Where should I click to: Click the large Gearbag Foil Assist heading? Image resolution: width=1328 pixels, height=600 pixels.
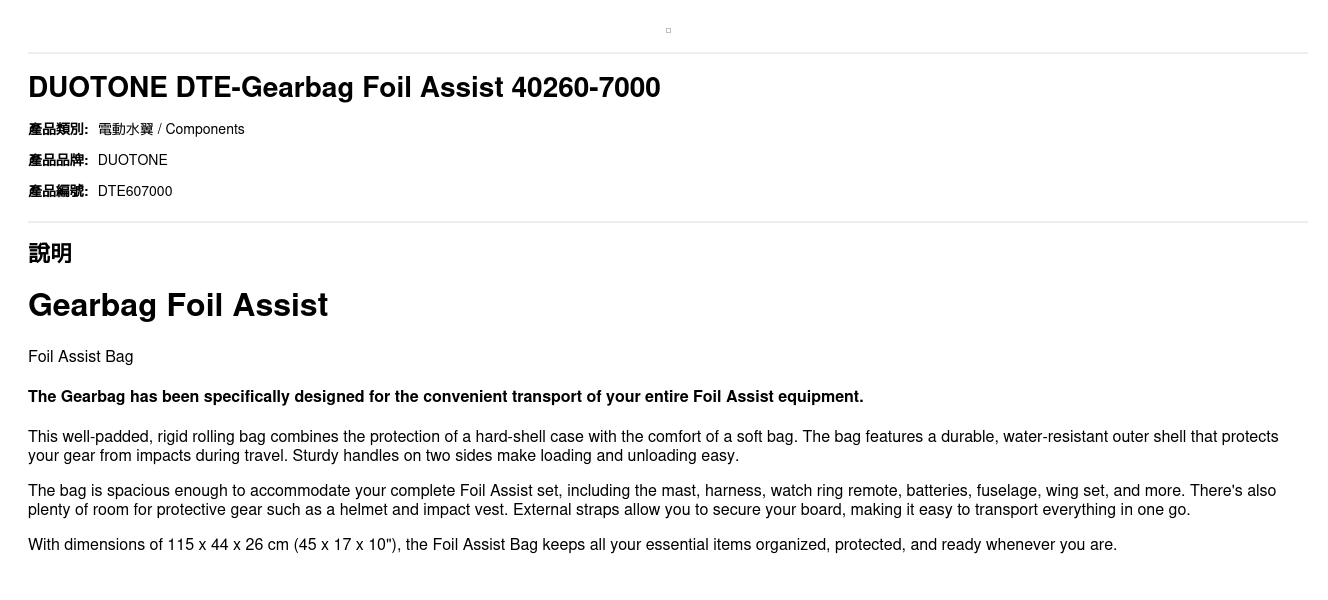[x=178, y=305]
